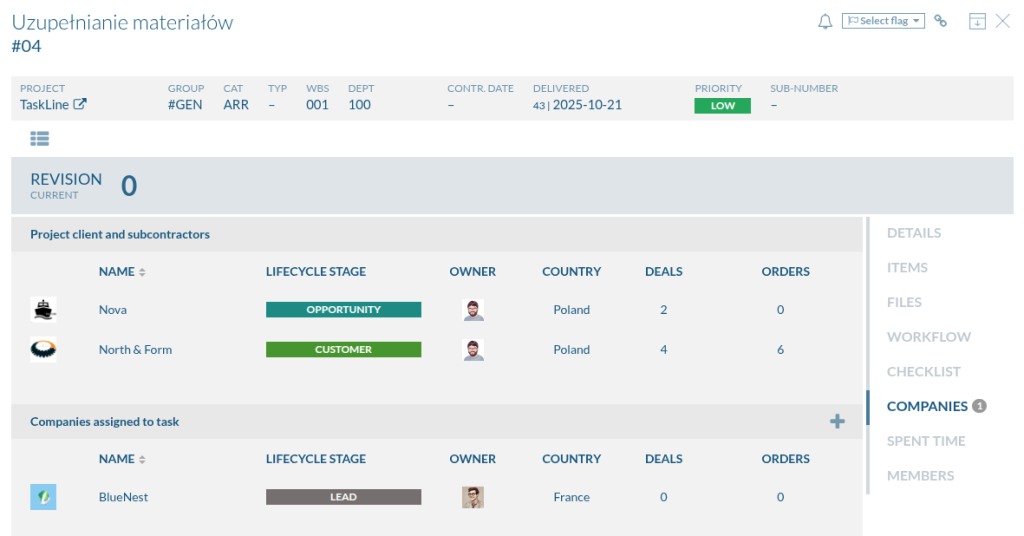
Task: Click the North & Form logo icon
Action: pos(43,350)
